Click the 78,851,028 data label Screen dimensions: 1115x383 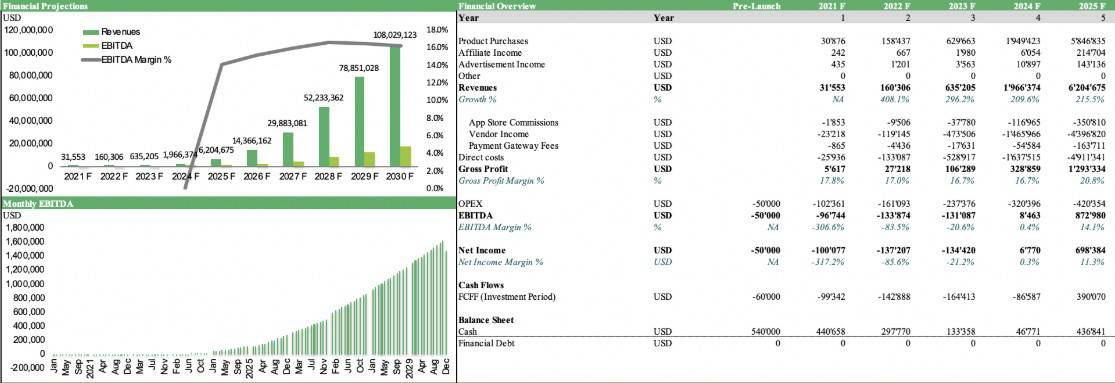pyautogui.click(x=359, y=68)
